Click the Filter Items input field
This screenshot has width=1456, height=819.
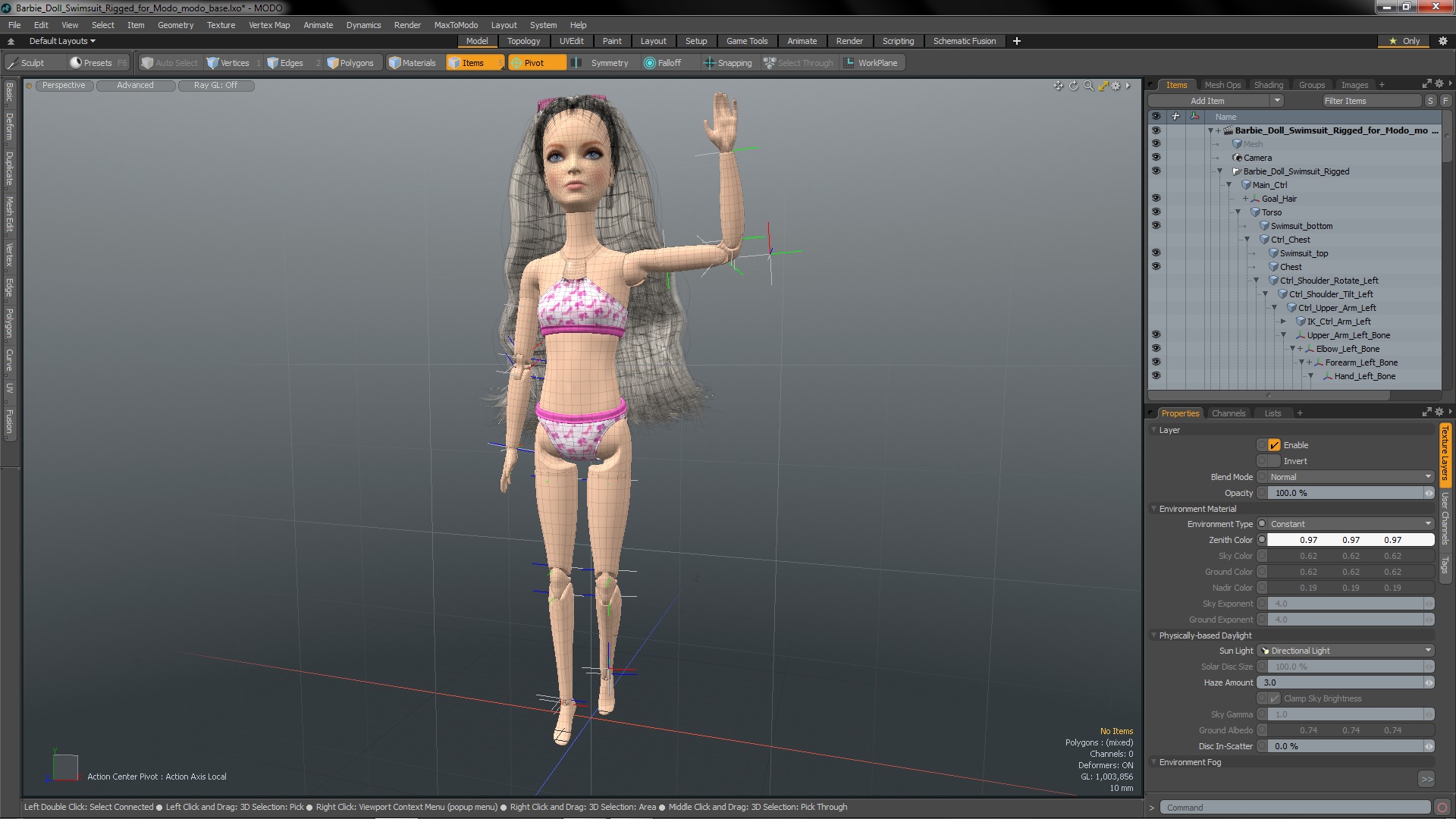(1371, 101)
